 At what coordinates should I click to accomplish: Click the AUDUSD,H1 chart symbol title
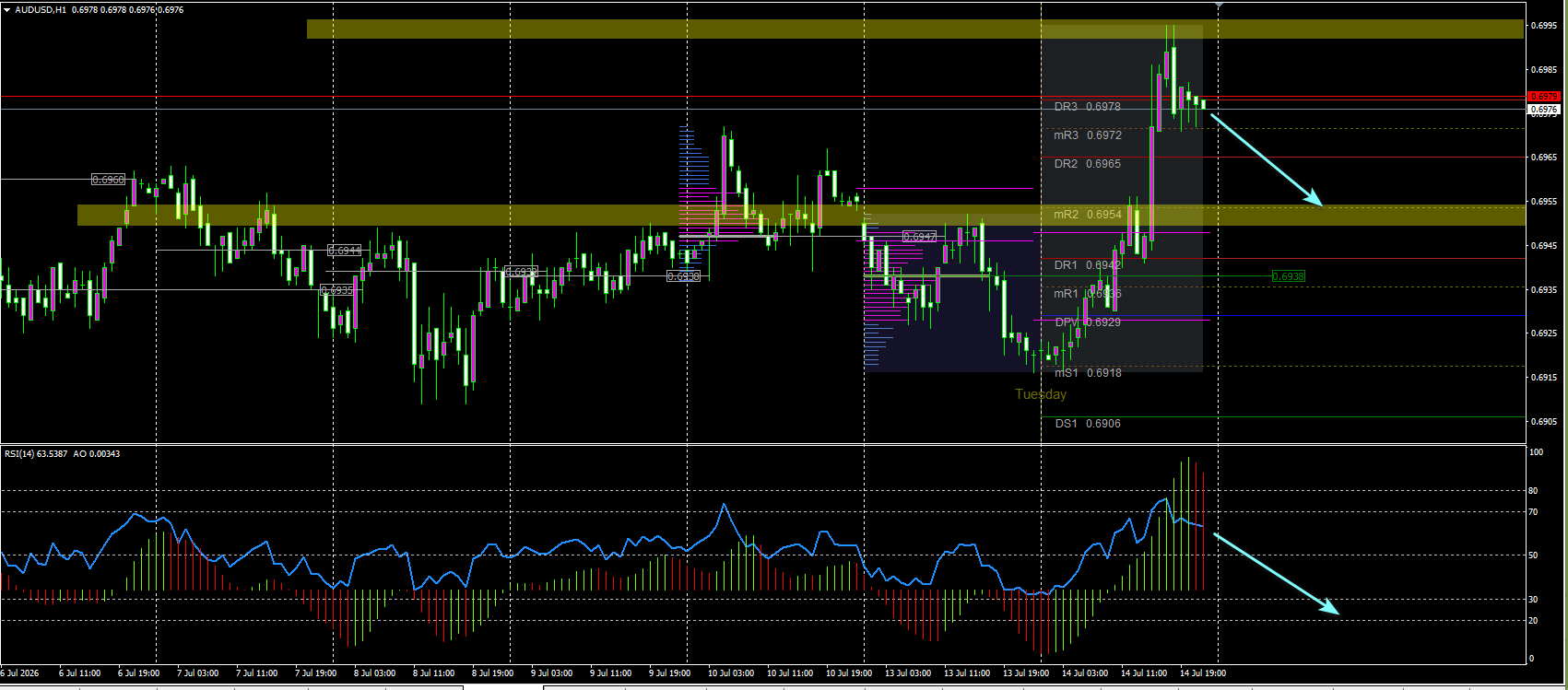(41, 10)
